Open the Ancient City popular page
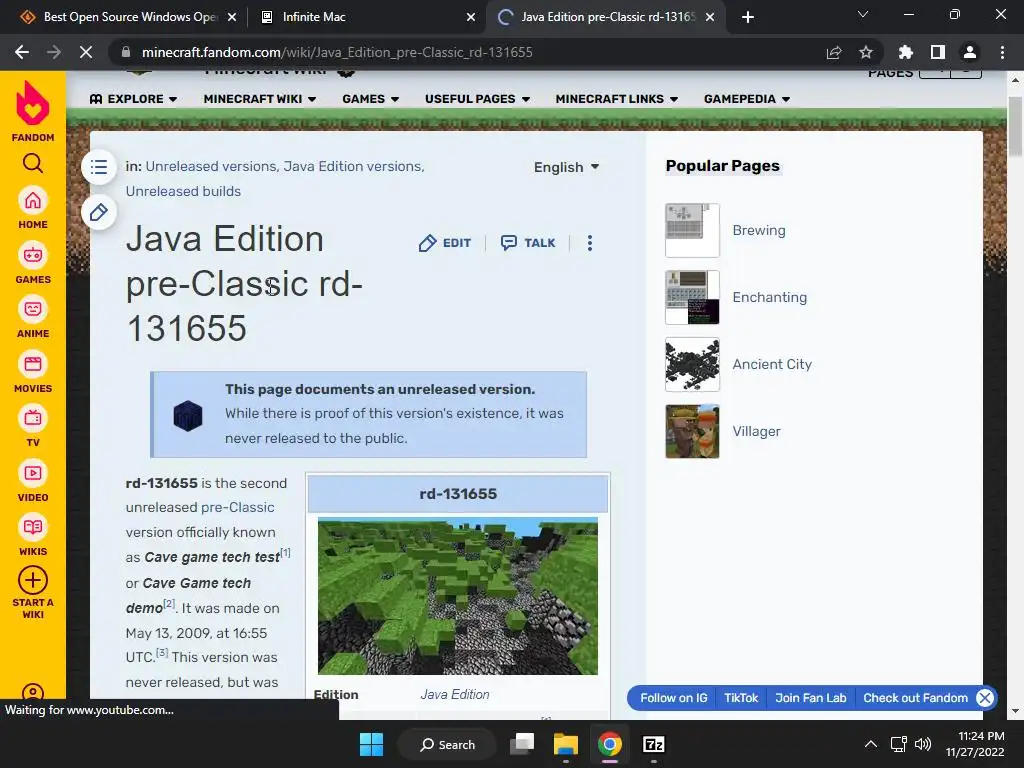The height and width of the screenshot is (768, 1024). coord(772,364)
